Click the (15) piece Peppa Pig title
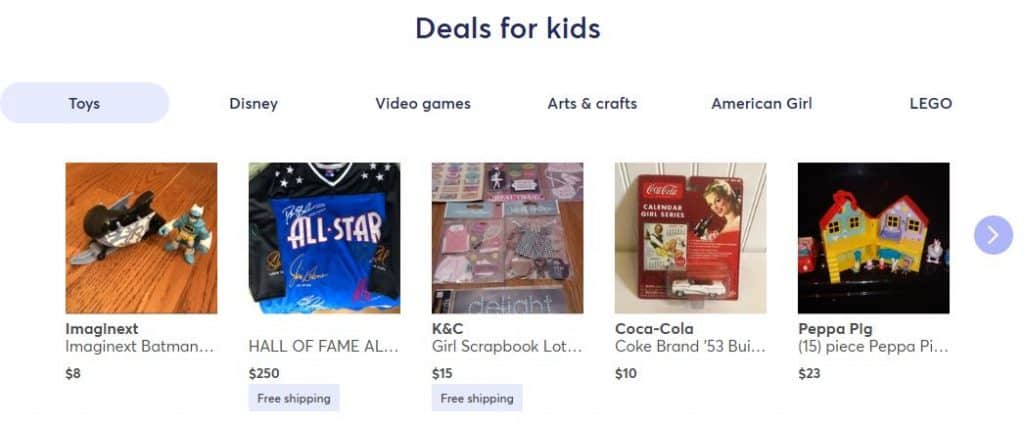This screenshot has height=428, width=1024. 873,346
